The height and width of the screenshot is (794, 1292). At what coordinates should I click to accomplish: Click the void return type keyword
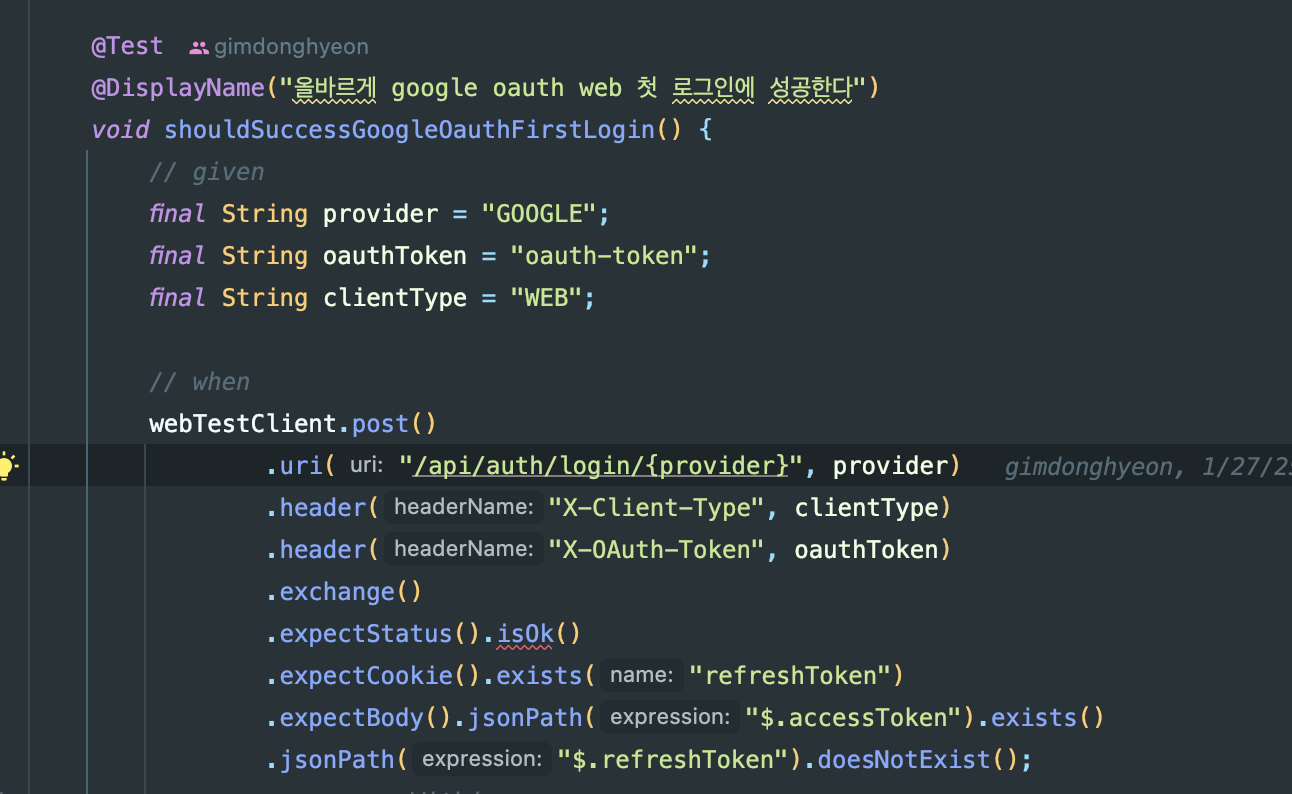(120, 130)
